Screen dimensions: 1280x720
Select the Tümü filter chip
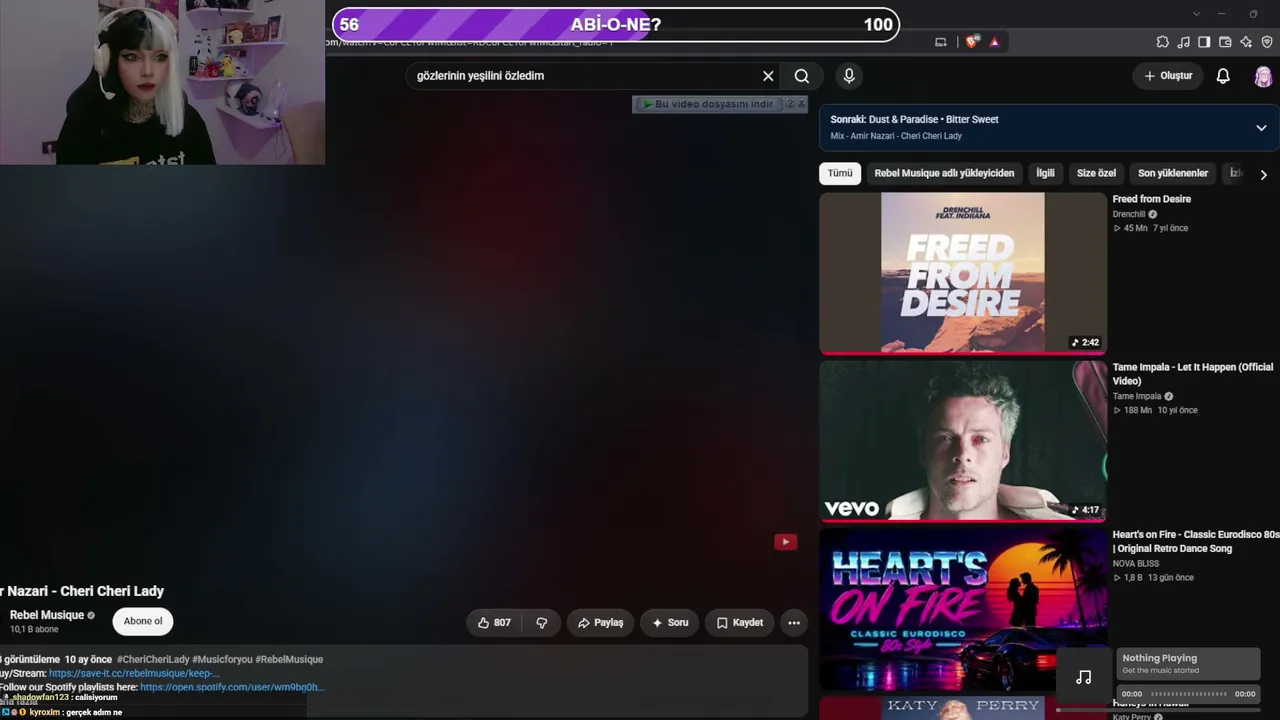click(x=840, y=173)
